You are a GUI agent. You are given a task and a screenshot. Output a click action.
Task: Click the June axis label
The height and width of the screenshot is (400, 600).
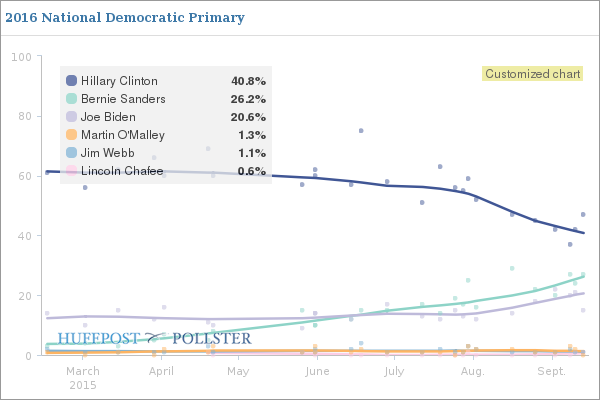(x=316, y=371)
